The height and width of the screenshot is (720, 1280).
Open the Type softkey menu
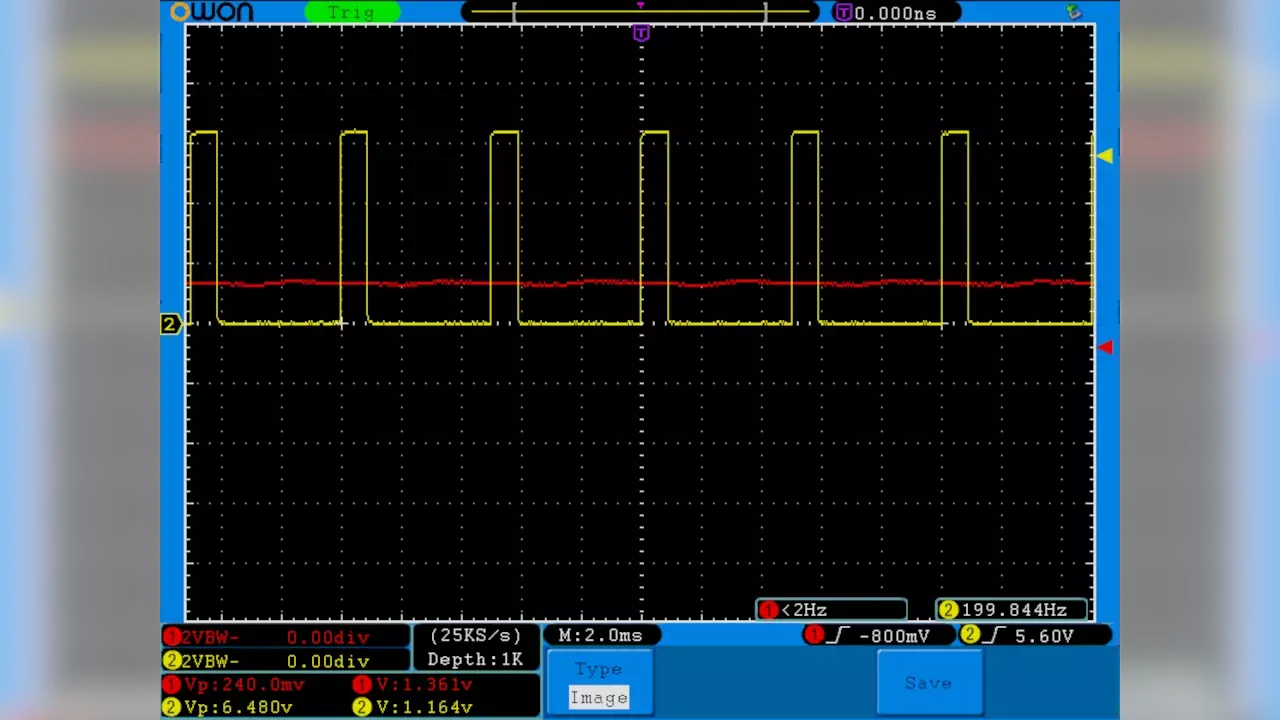pyautogui.click(x=598, y=669)
